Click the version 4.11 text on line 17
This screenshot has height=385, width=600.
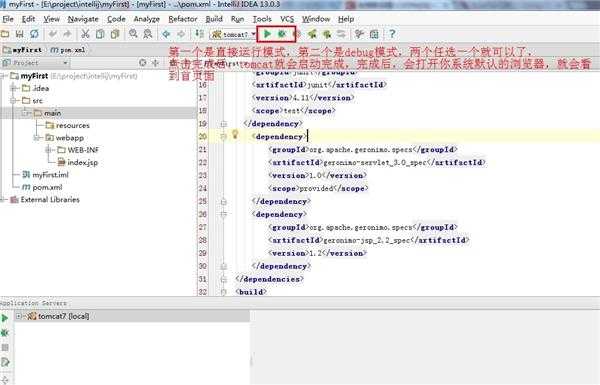(x=302, y=98)
